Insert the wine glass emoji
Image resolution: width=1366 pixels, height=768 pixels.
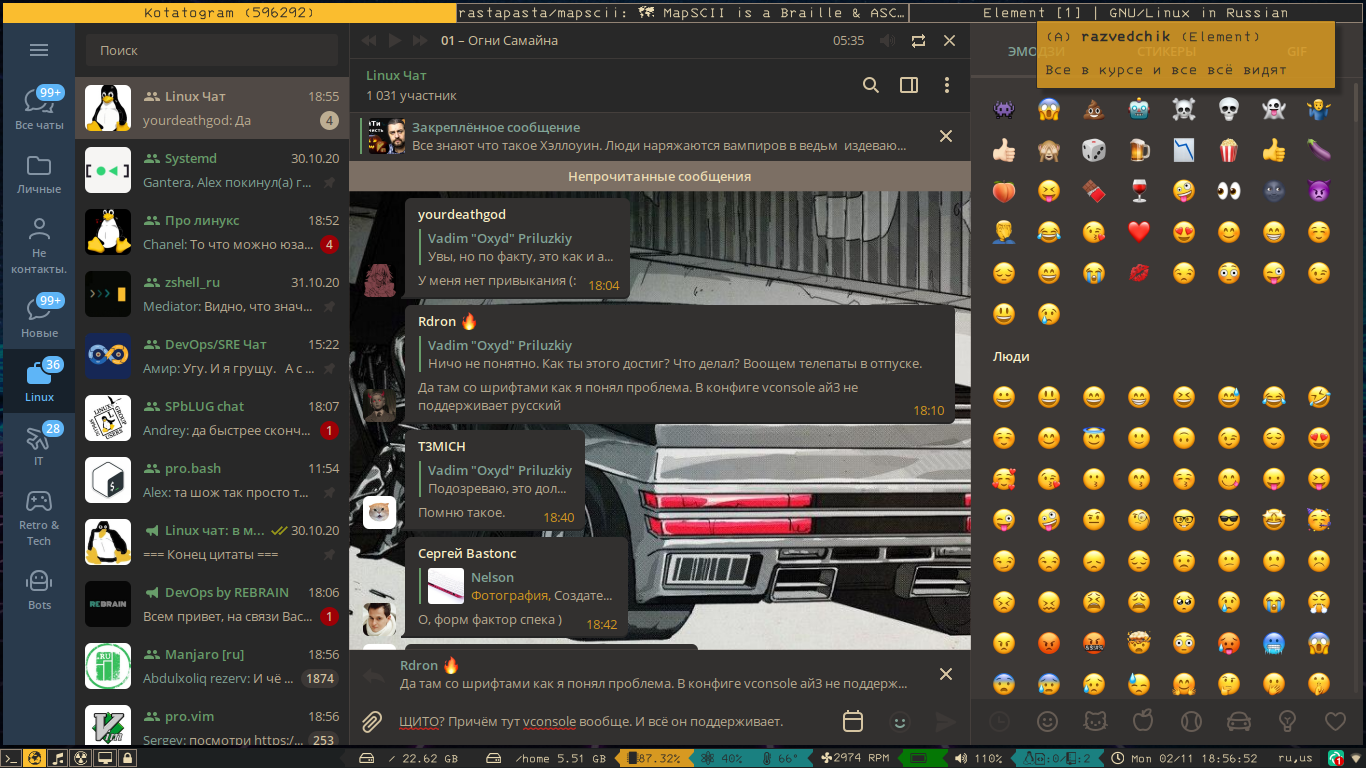coord(1139,191)
